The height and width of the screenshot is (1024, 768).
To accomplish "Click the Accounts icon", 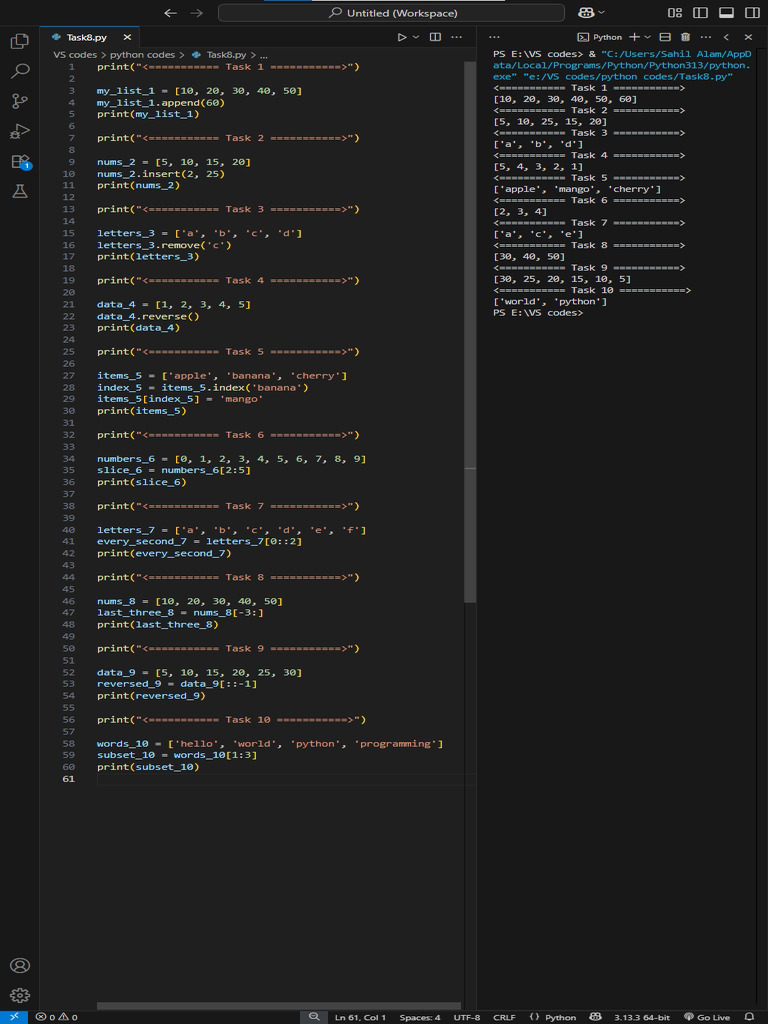I will [19, 966].
